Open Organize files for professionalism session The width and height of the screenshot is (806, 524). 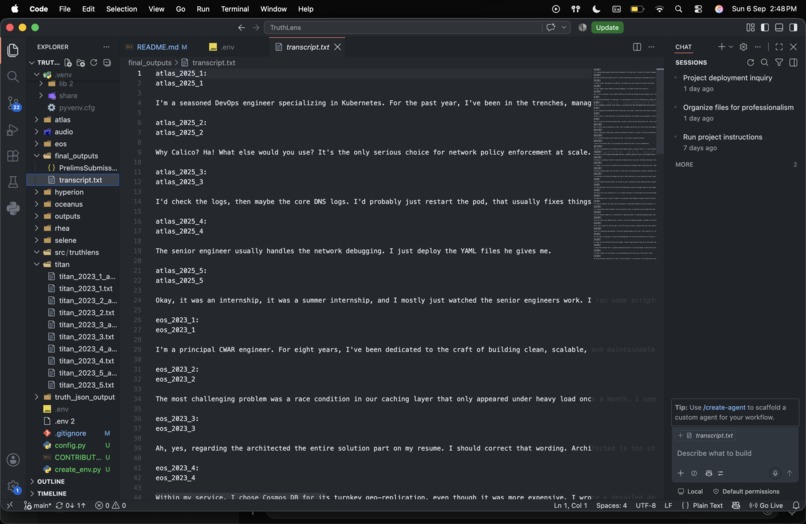738,107
